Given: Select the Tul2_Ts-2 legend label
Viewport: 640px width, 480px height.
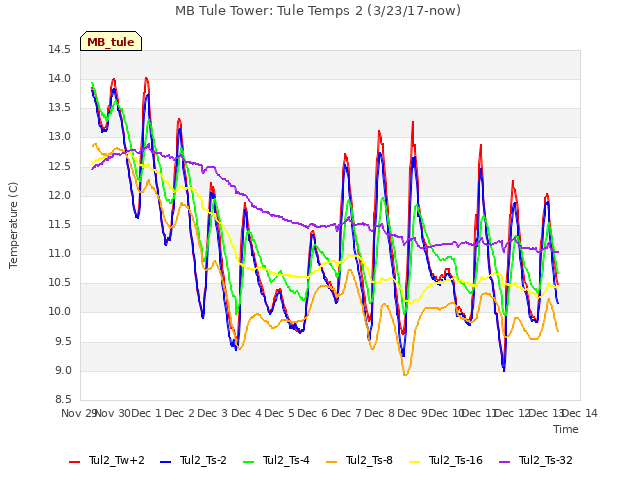Looking at the screenshot, I should [203, 460].
